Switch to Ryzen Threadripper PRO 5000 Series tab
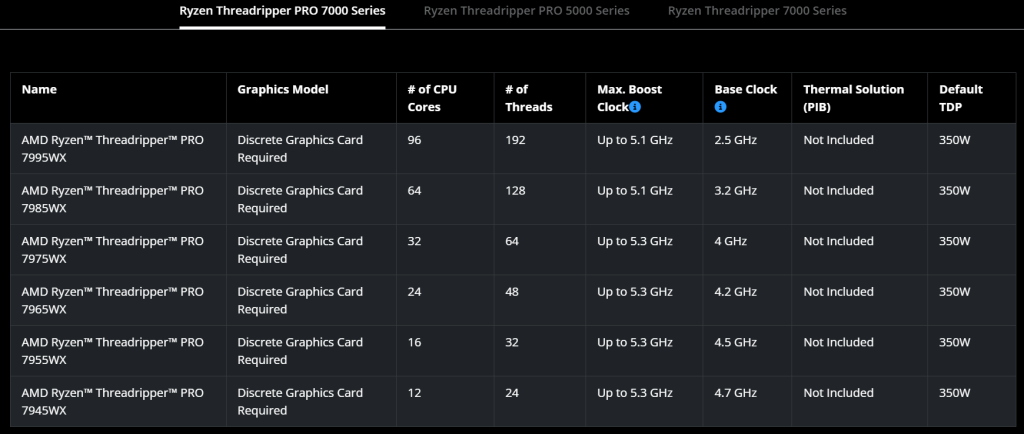1024x434 pixels. tap(526, 11)
